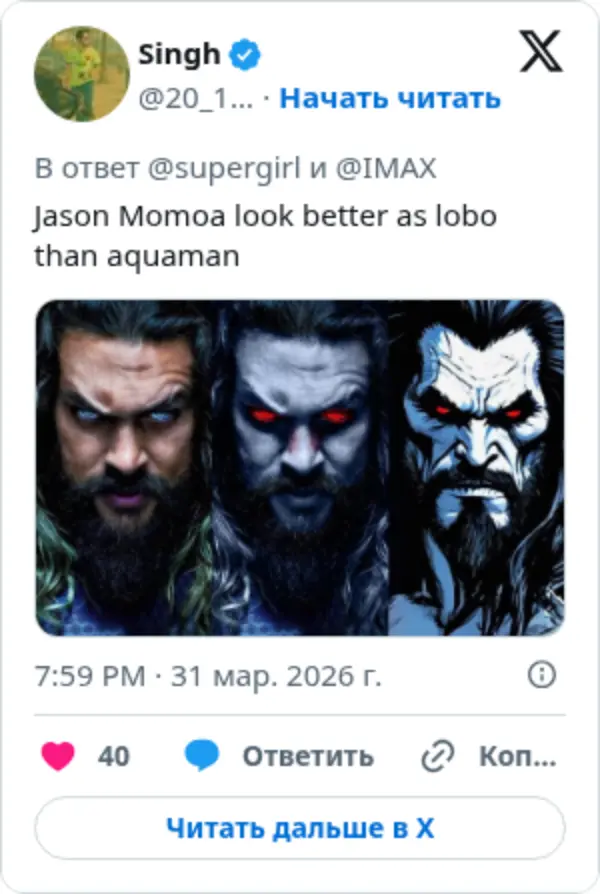The width and height of the screenshot is (600, 894).
Task: Click the blue verified badge next to Singh
Action: [244, 55]
